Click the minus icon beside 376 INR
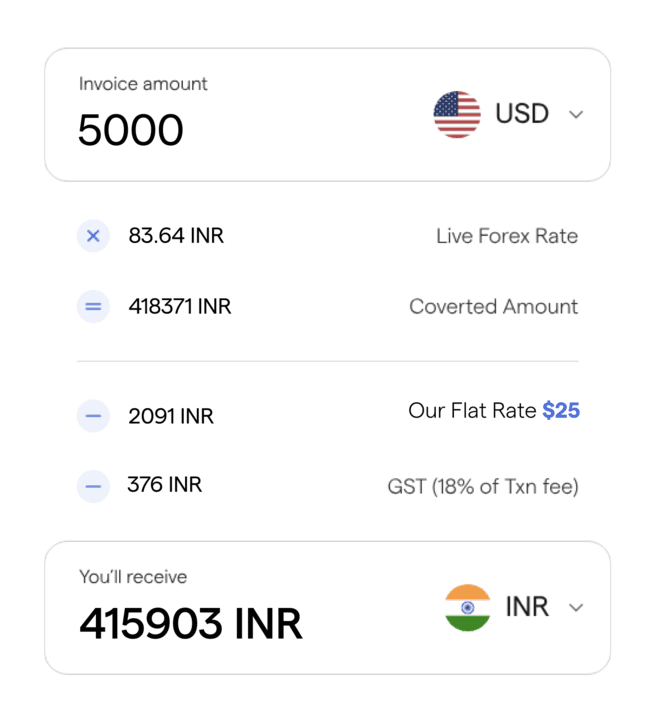 coord(93,486)
